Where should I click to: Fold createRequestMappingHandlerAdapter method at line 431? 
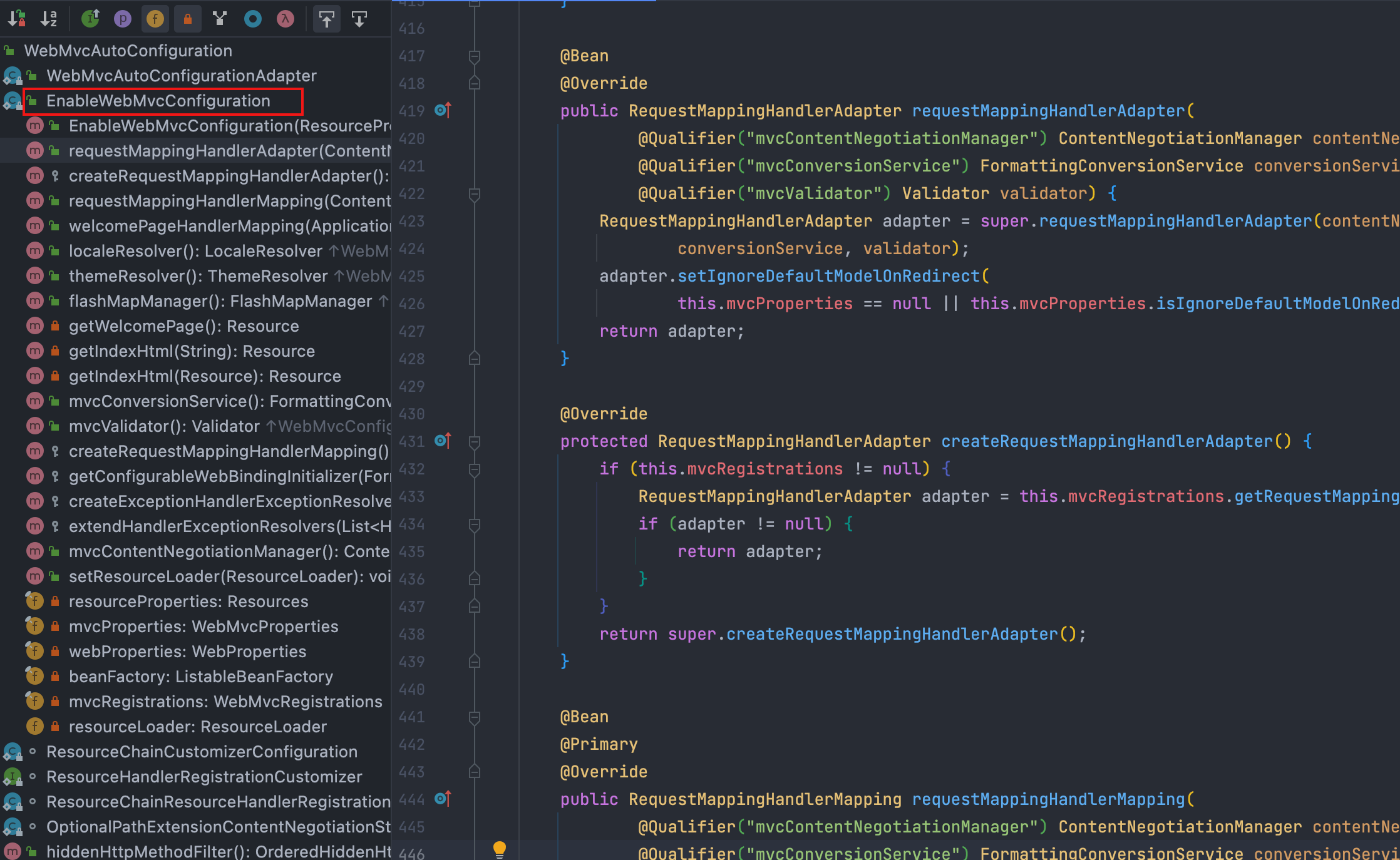coord(475,442)
